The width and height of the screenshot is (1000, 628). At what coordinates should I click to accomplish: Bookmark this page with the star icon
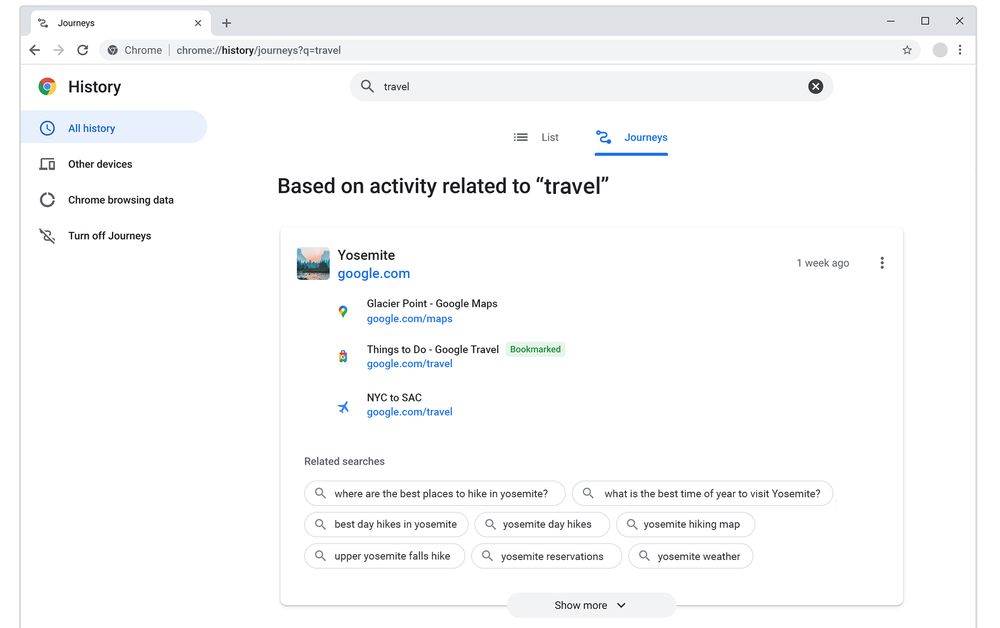pos(907,50)
